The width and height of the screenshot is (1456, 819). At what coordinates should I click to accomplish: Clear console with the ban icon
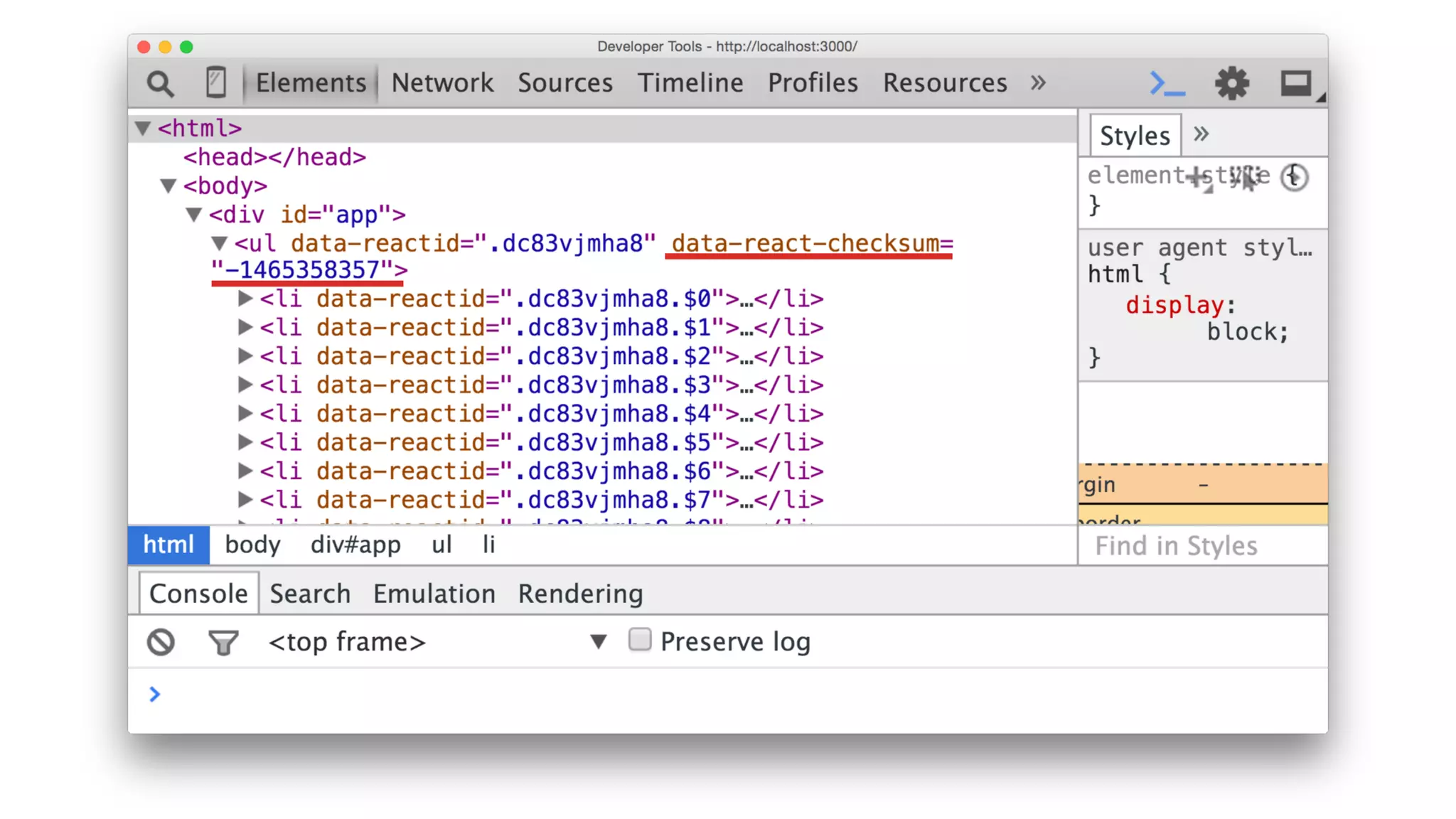coord(161,642)
